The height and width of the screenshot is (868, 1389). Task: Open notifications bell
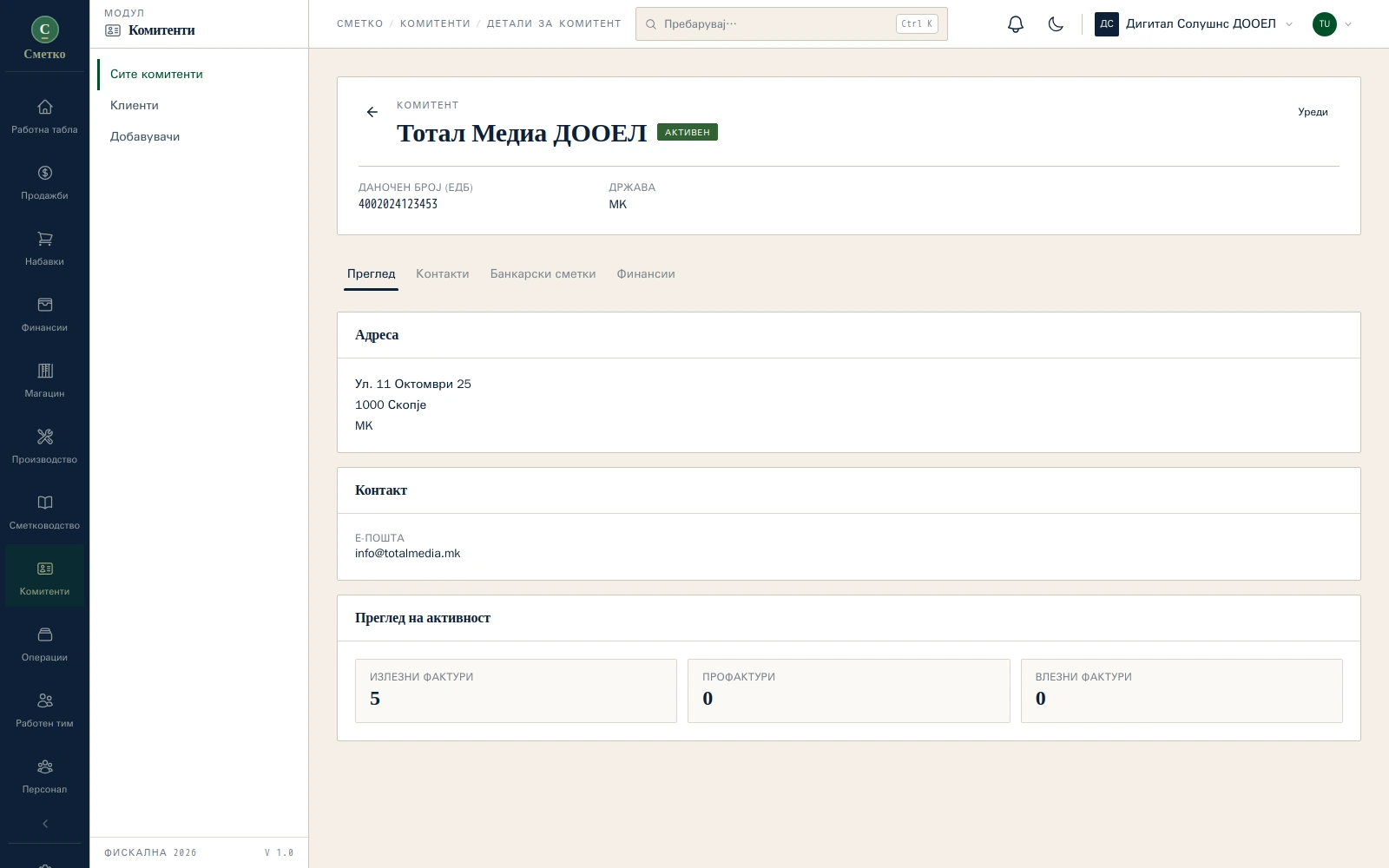coord(1016,24)
